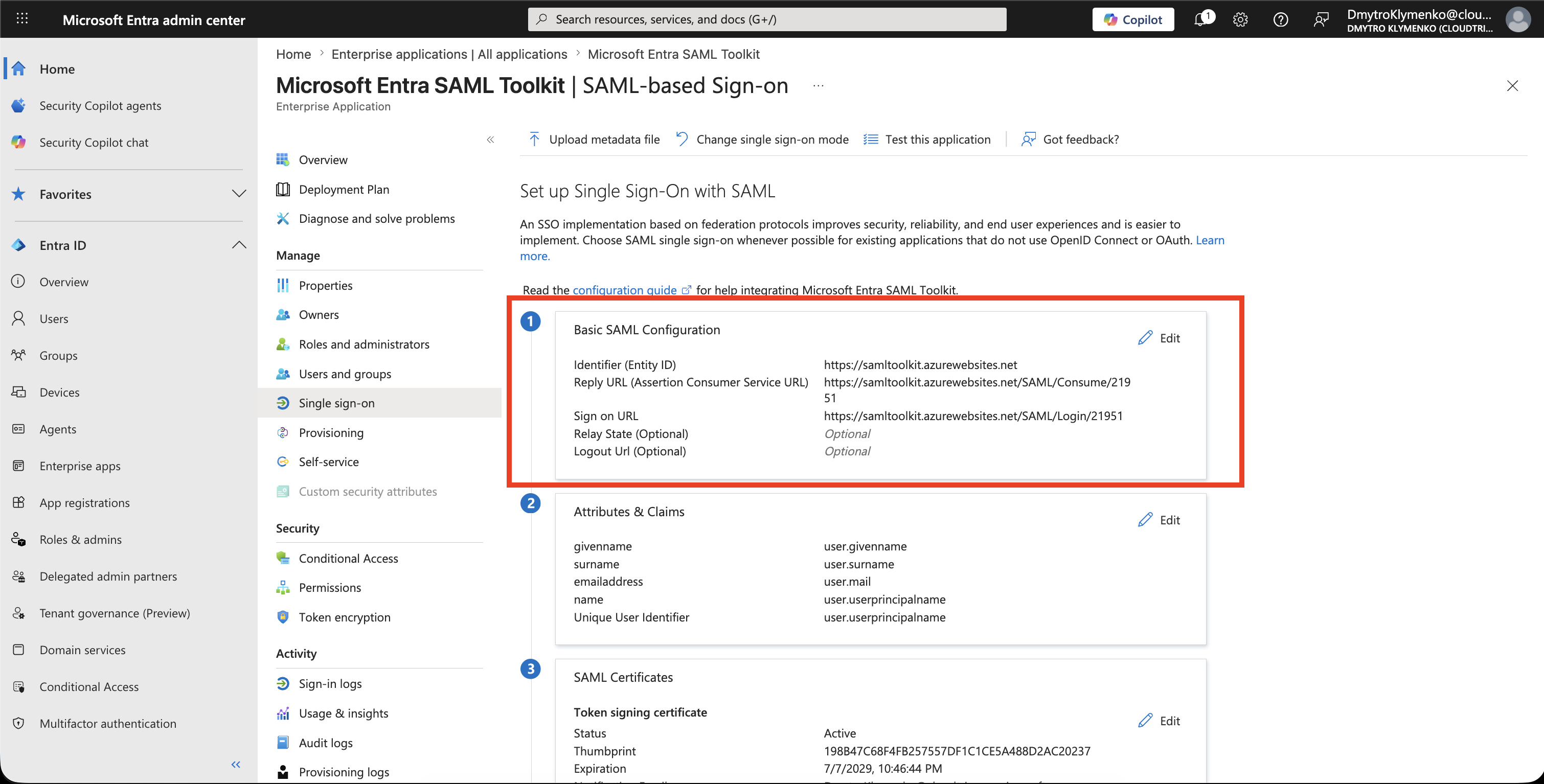Open Delegated admin partners
1544x784 pixels.
pos(108,576)
